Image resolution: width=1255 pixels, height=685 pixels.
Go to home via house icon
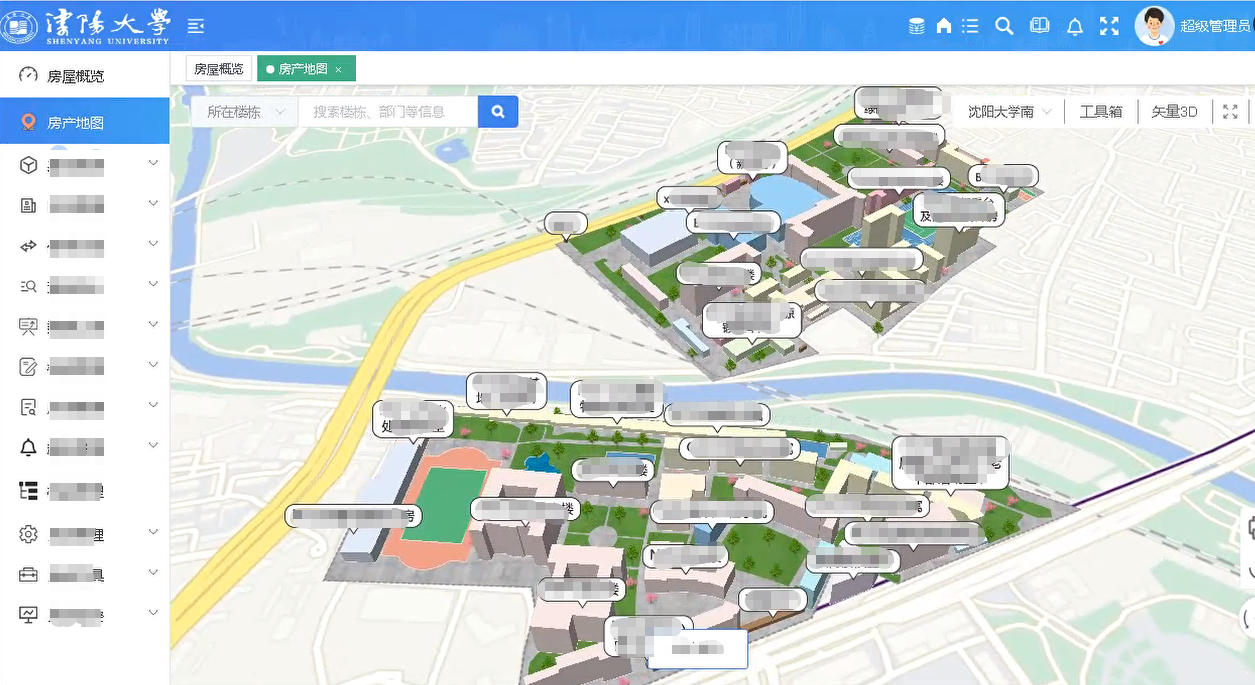coord(943,26)
